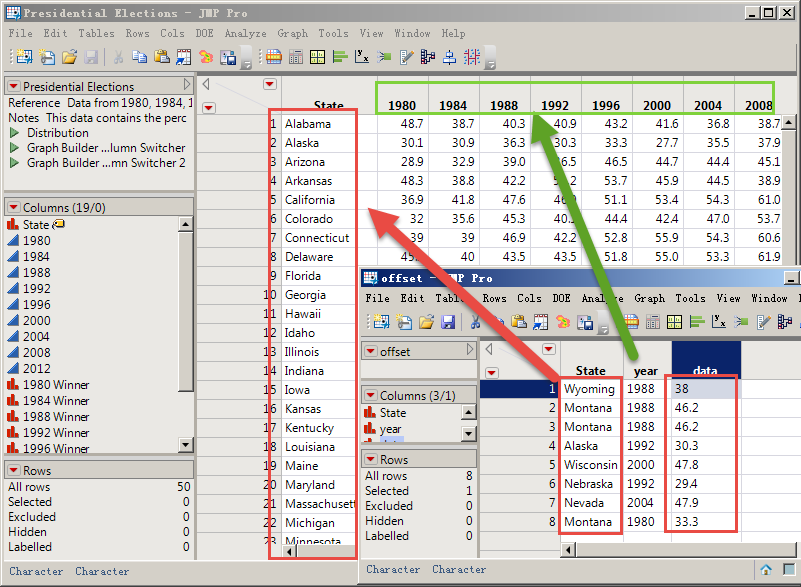Select the Wyoming cell in offset table
The height and width of the screenshot is (587, 801).
590,389
